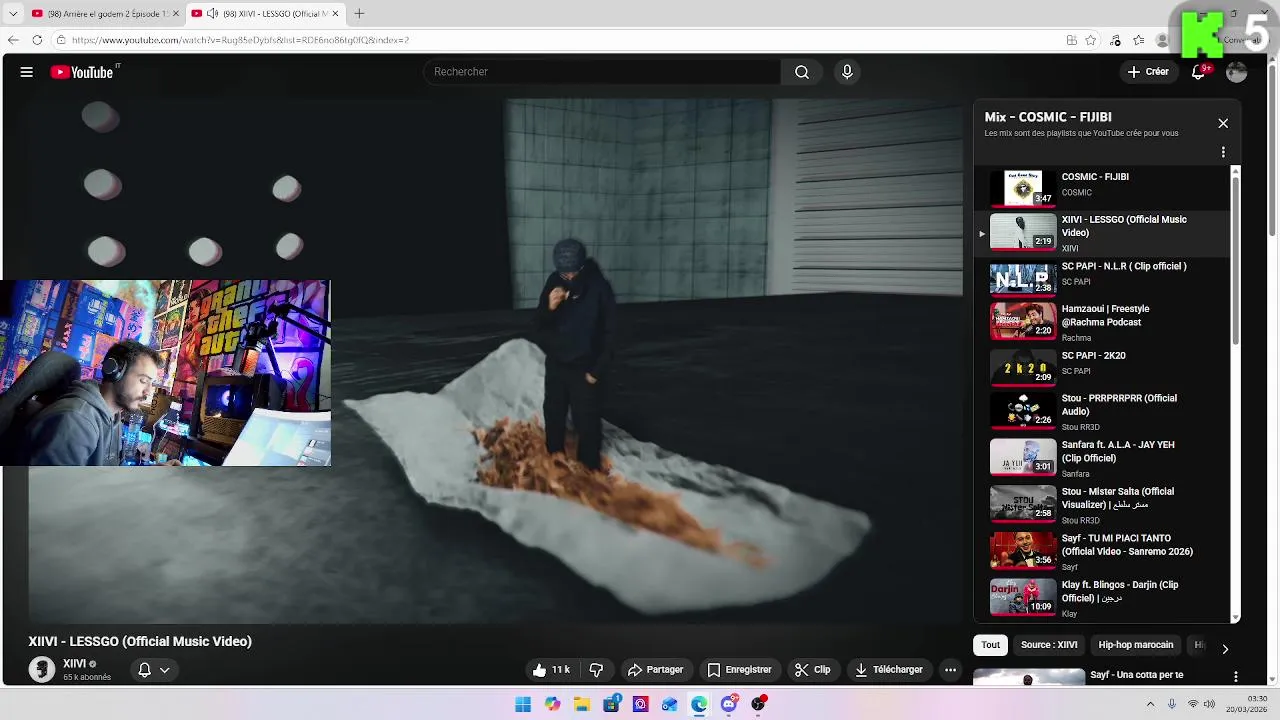The image size is (1280, 720).
Task: Open a new browser tab
Action: click(359, 14)
